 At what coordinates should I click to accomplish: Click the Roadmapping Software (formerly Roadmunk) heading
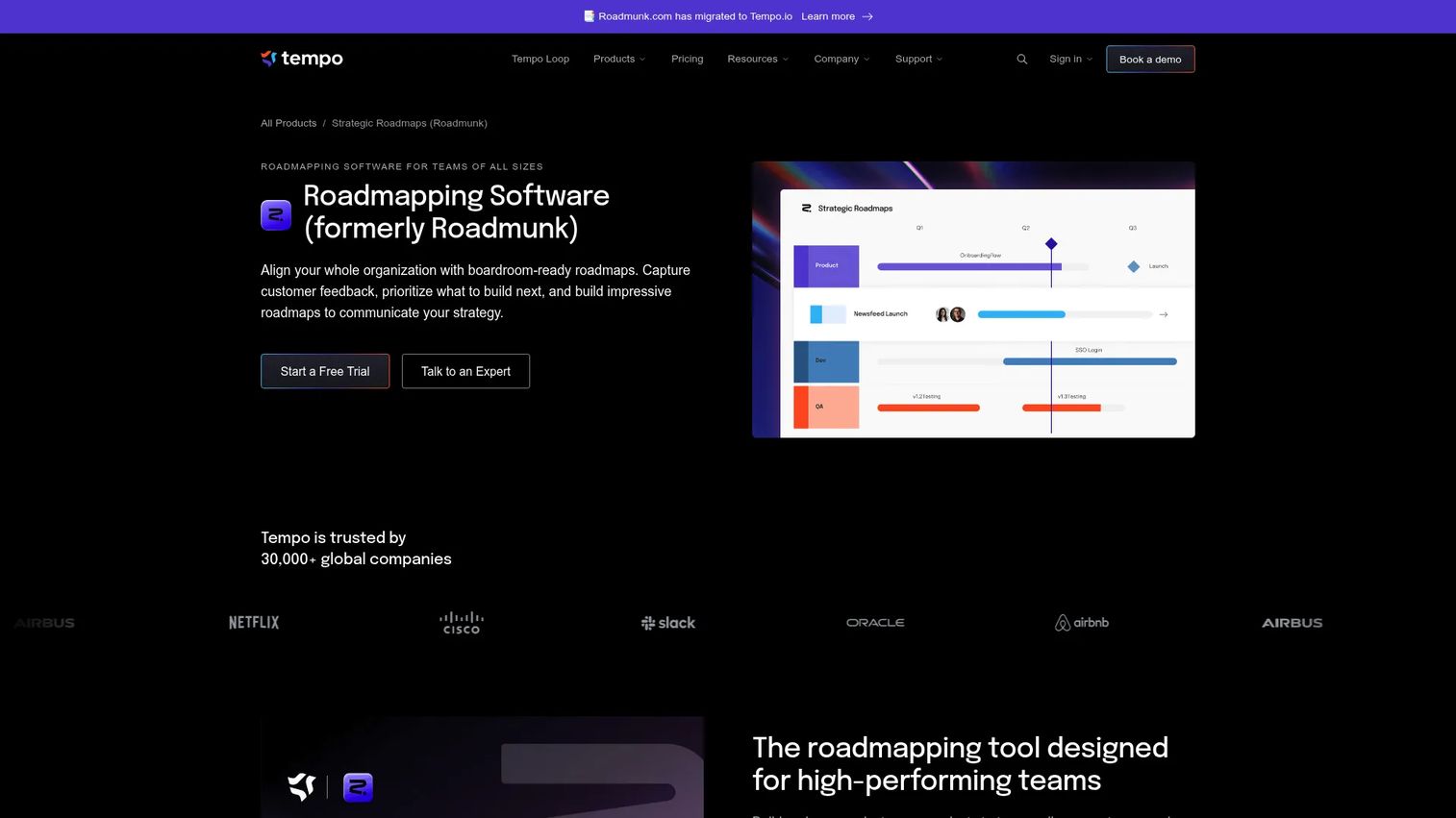point(456,211)
